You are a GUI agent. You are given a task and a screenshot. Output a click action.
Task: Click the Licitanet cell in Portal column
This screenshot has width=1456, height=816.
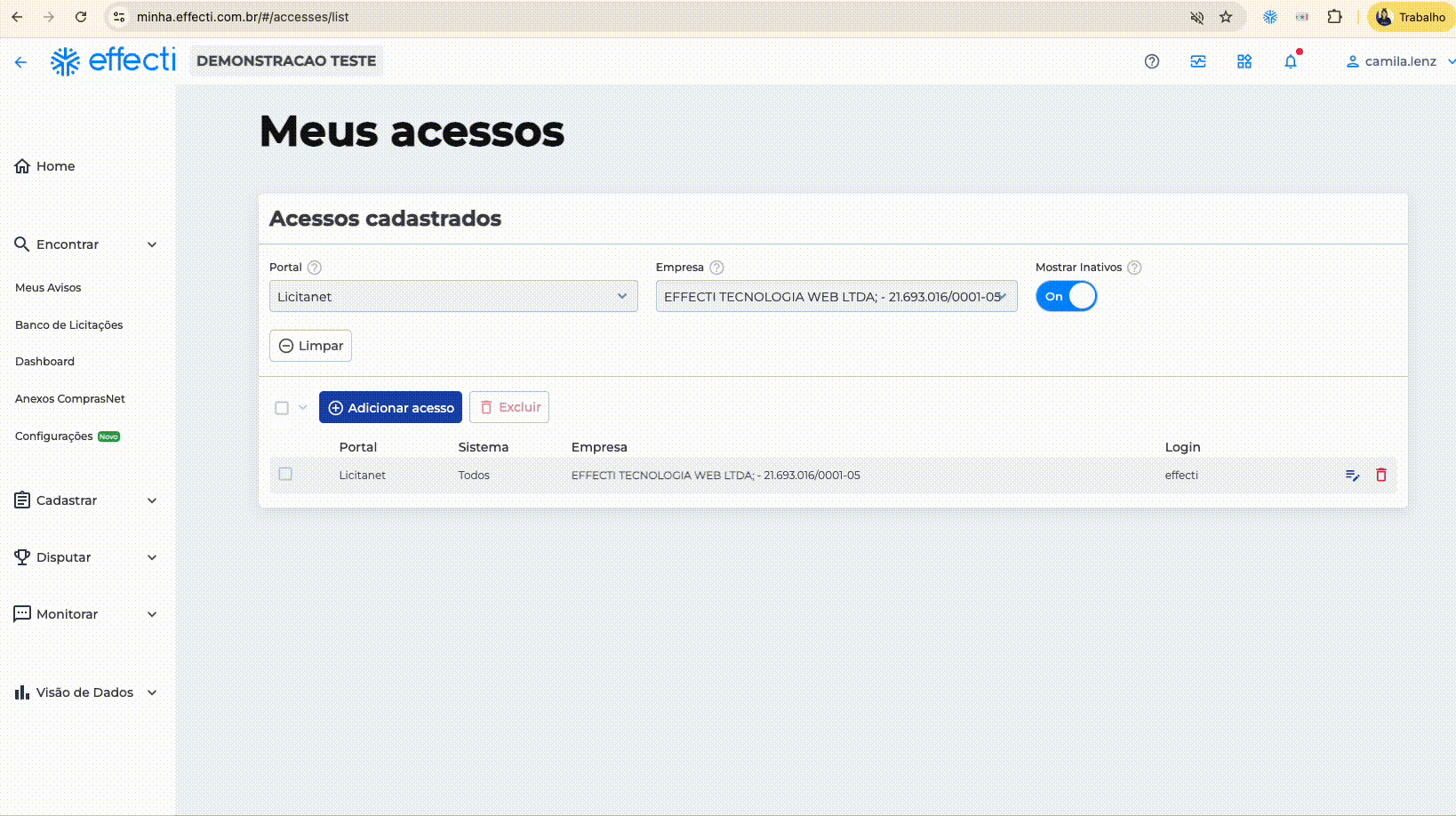(x=362, y=476)
